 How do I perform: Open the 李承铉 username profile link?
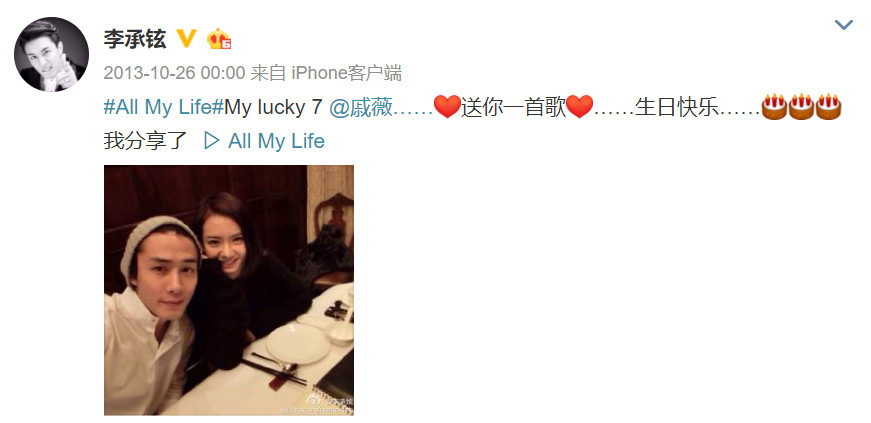[x=134, y=39]
